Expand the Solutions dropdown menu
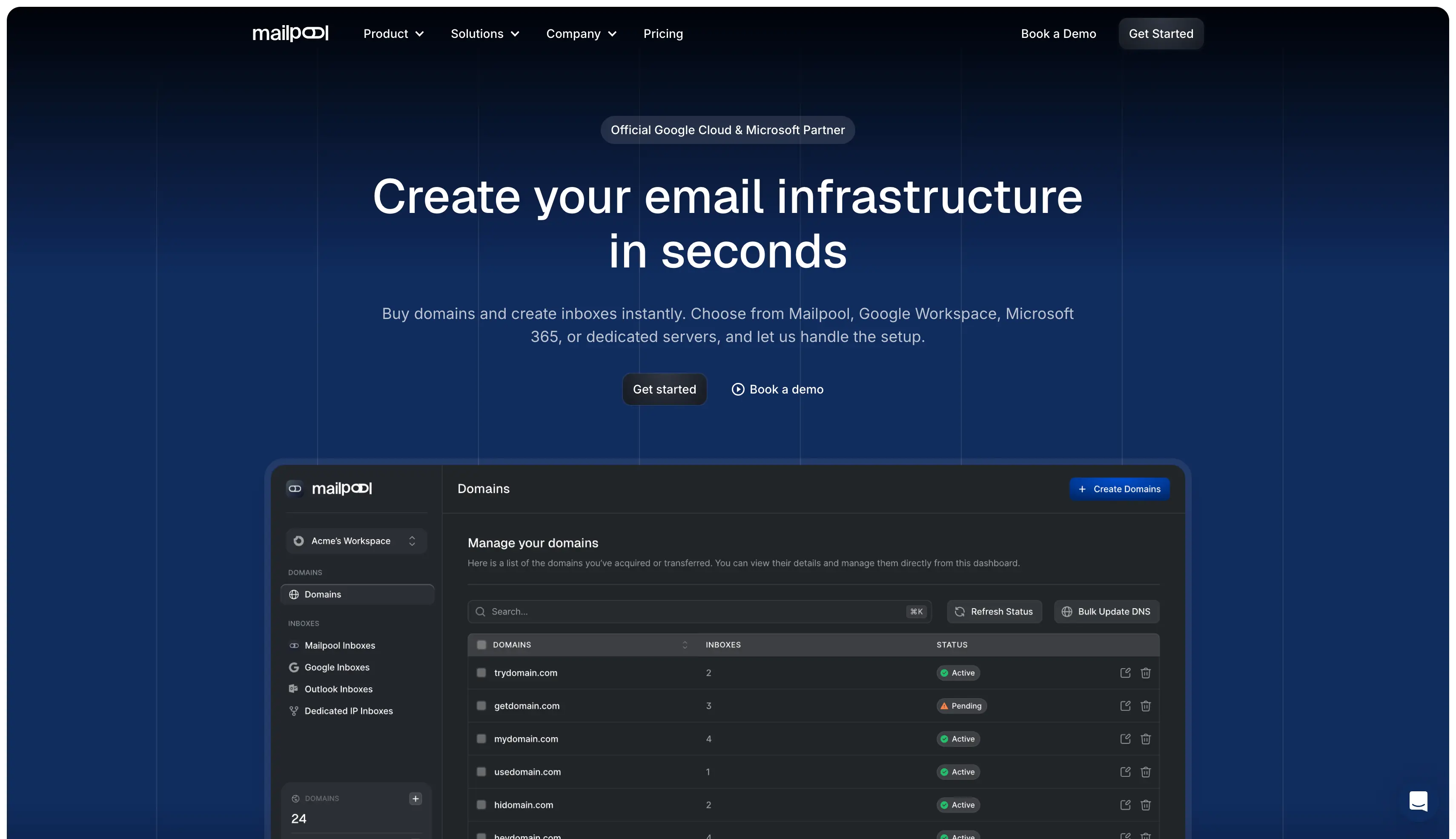Viewport: 1456px width, 839px height. click(x=485, y=33)
